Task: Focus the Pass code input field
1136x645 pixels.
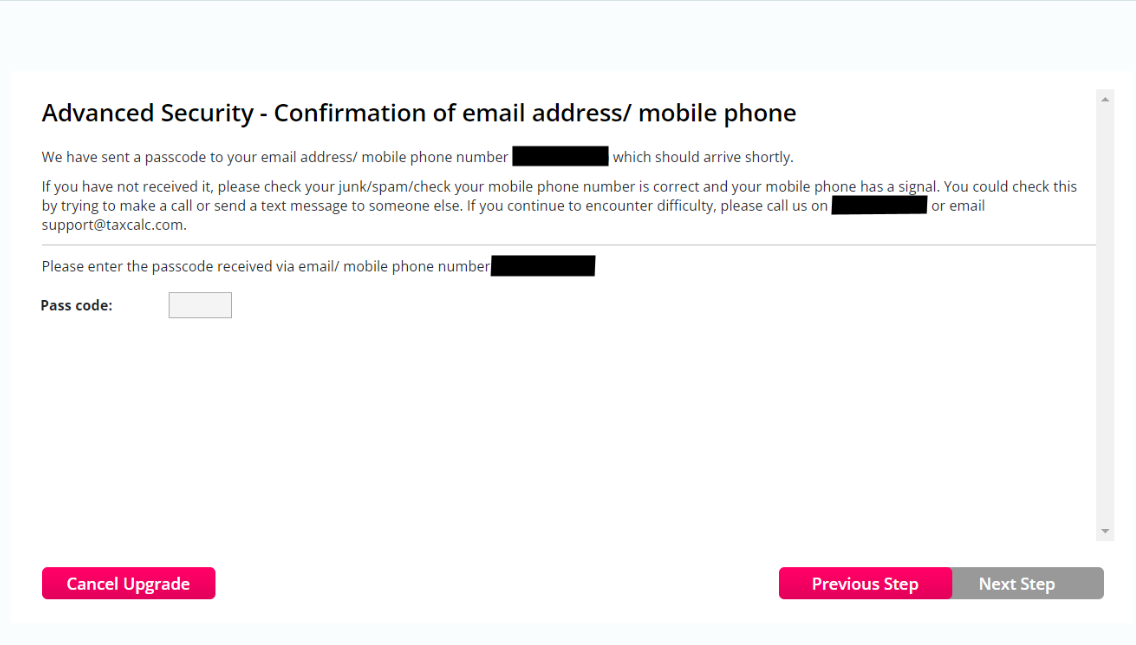Action: coord(200,305)
